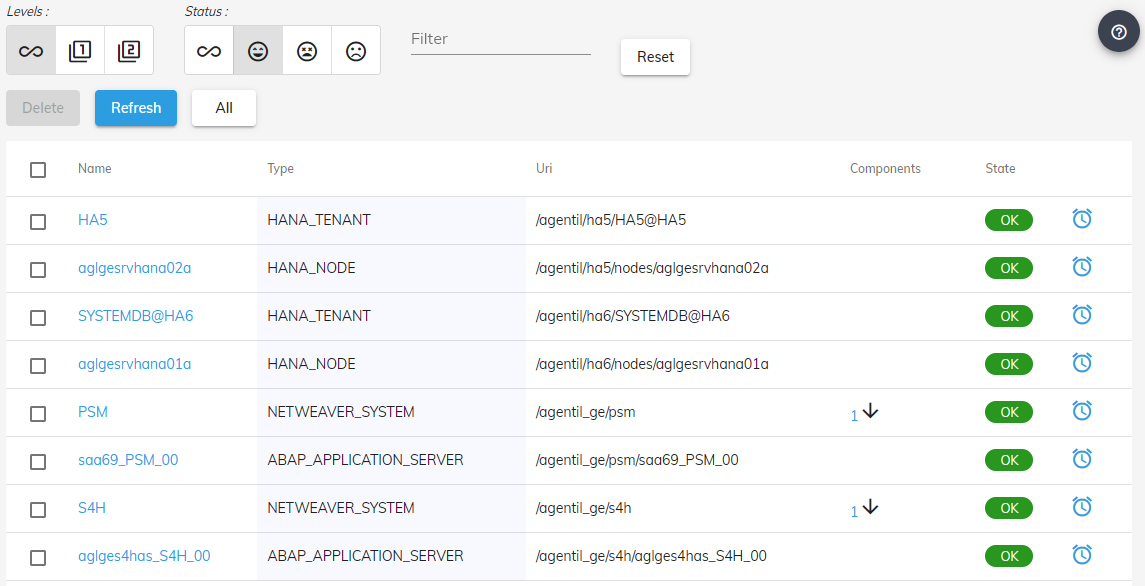Viewport: 1145px width, 586px height.
Task: Click into the Filter text field
Action: coord(500,39)
